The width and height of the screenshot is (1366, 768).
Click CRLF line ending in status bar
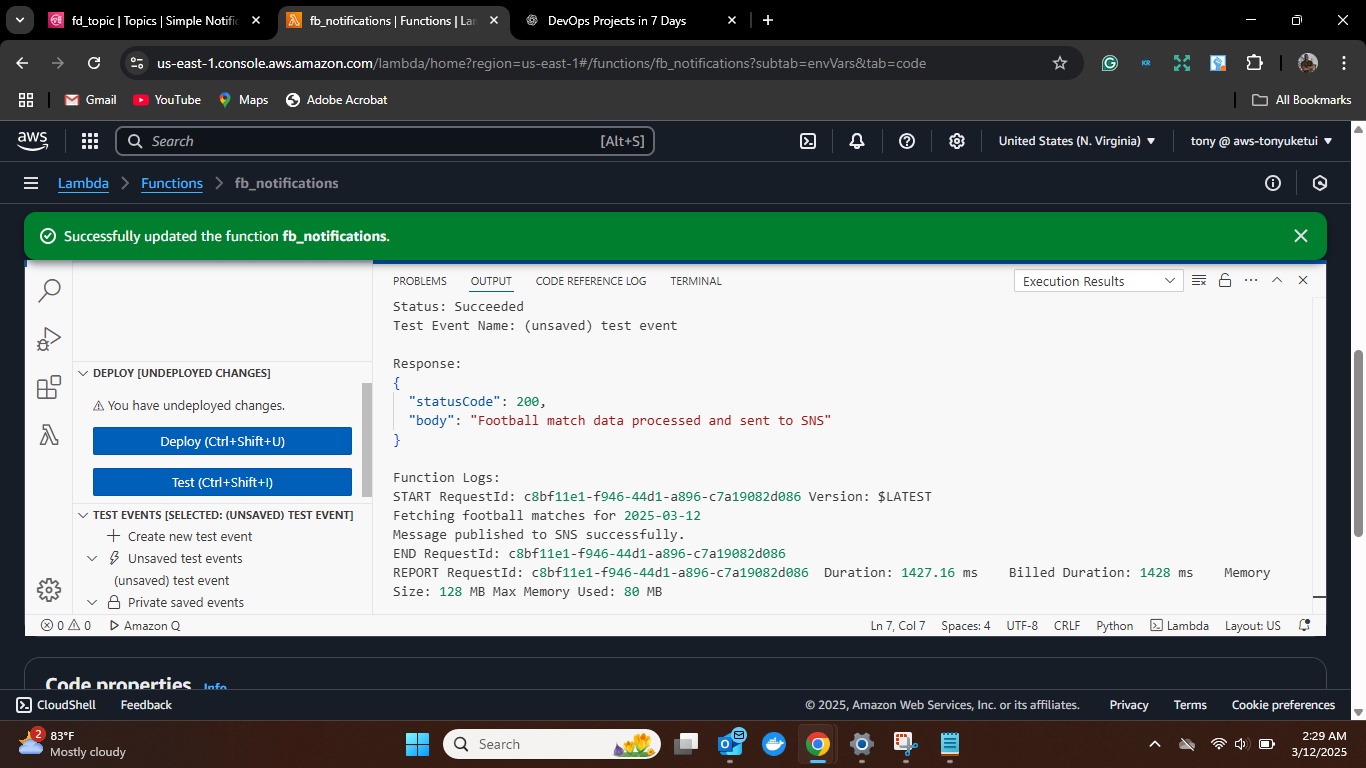point(1067,625)
